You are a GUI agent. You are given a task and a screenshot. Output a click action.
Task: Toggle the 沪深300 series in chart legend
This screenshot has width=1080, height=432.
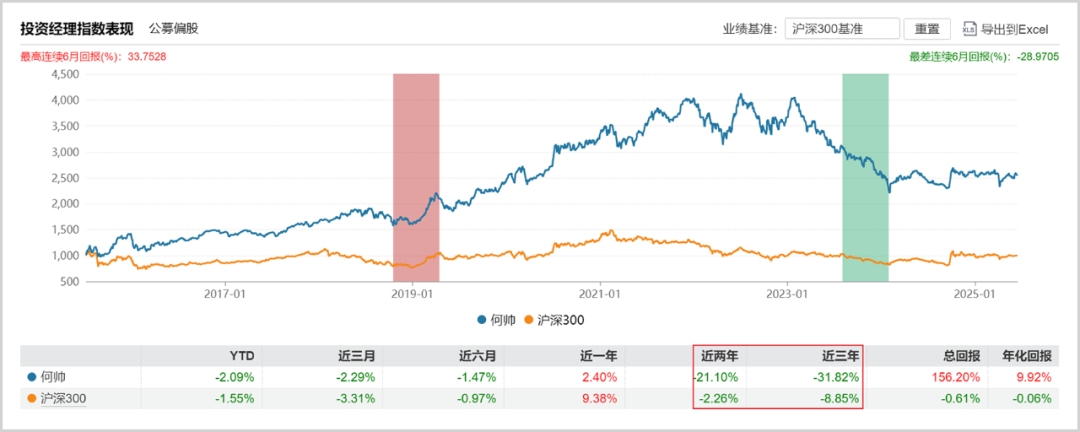554,320
